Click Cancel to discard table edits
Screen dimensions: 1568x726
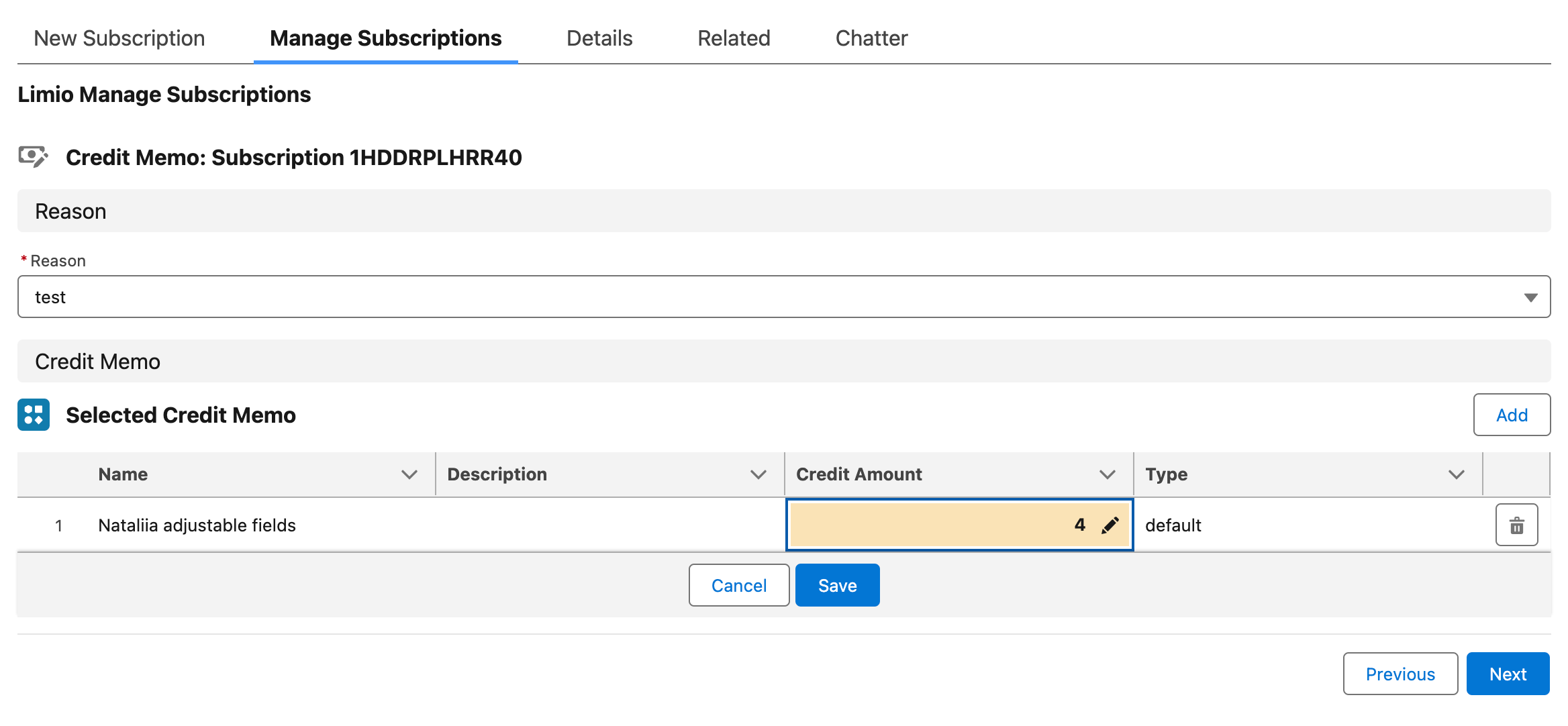[738, 585]
